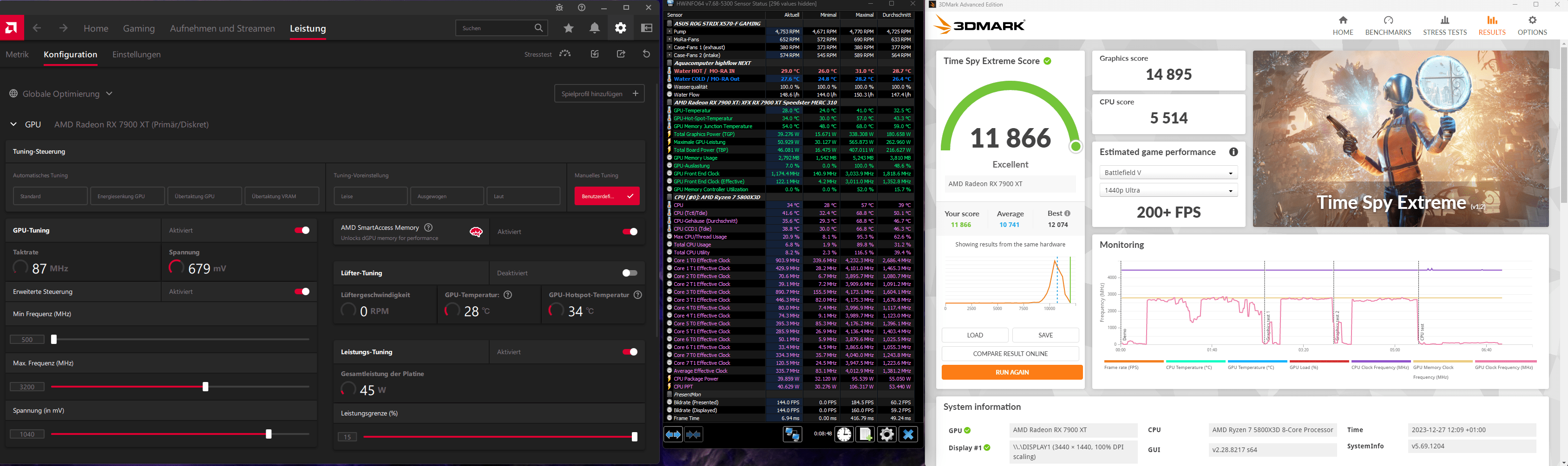Open the Battlefield V game dropdown

[1168, 173]
